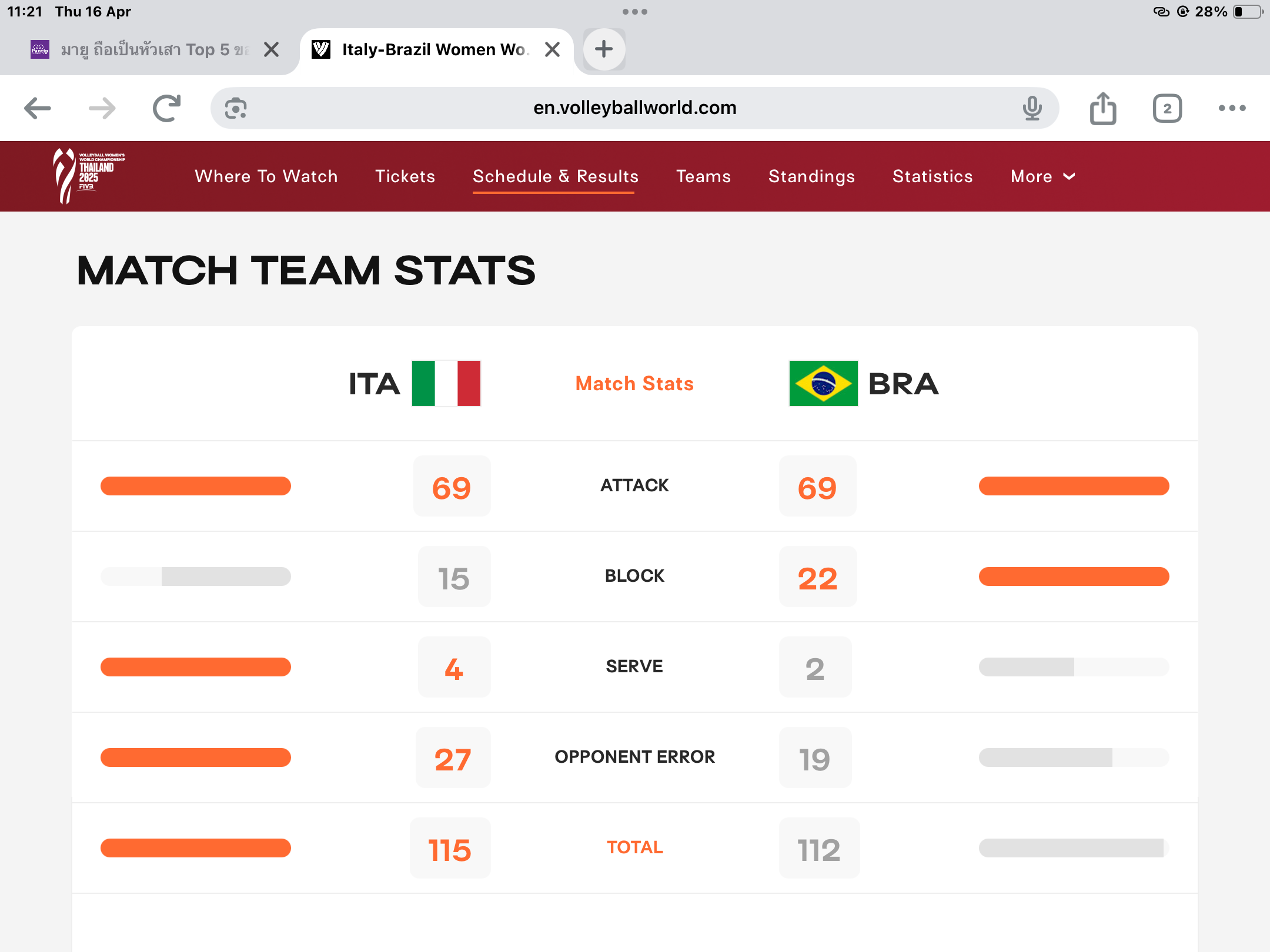The image size is (1270, 952).
Task: Tap the en.volleyballworld.com address bar
Action: tap(634, 108)
